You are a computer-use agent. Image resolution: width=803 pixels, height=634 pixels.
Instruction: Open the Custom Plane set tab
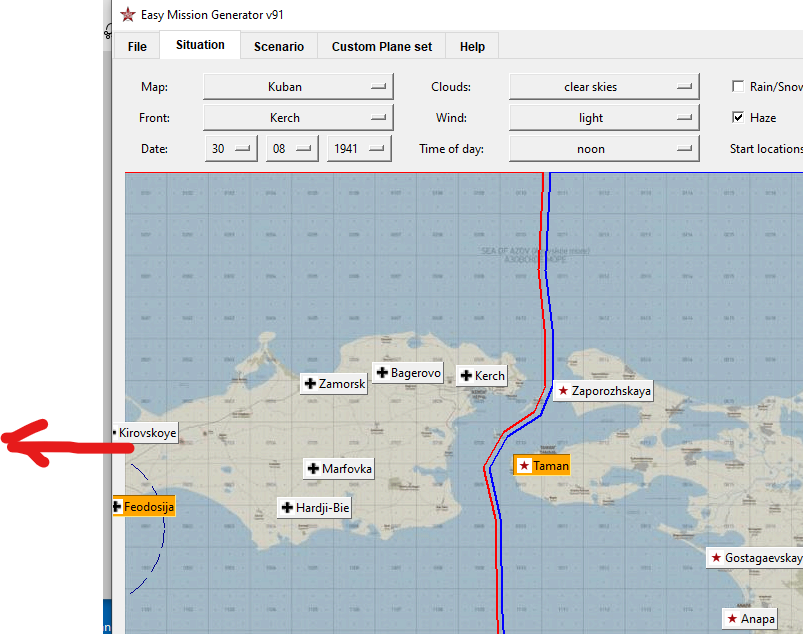382,46
